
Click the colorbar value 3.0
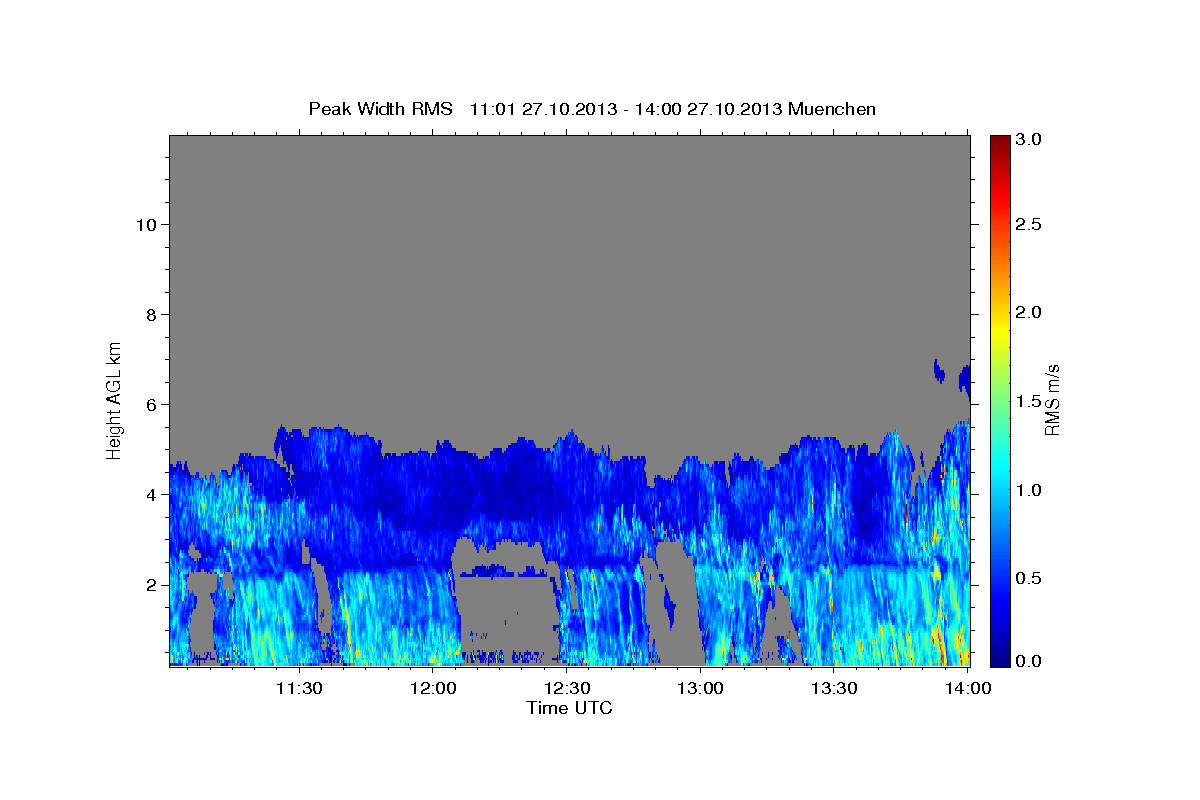point(1029,139)
